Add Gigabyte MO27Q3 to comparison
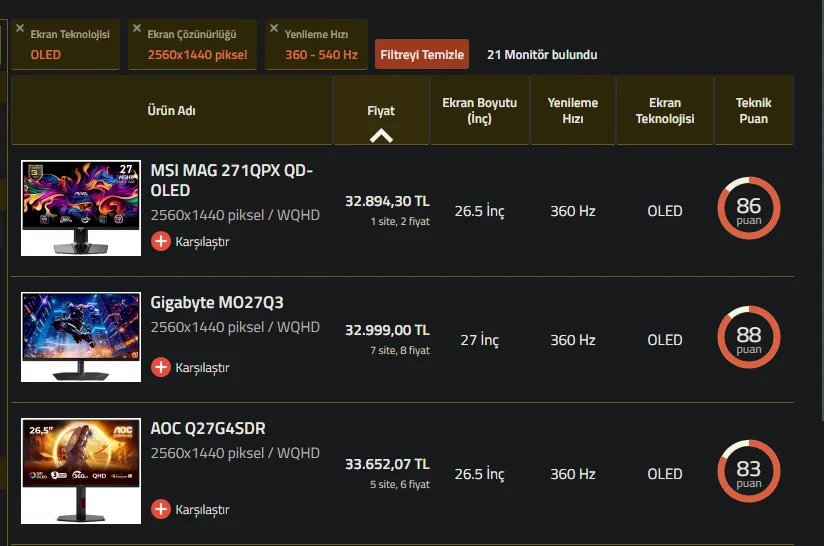The image size is (824, 546). point(190,367)
